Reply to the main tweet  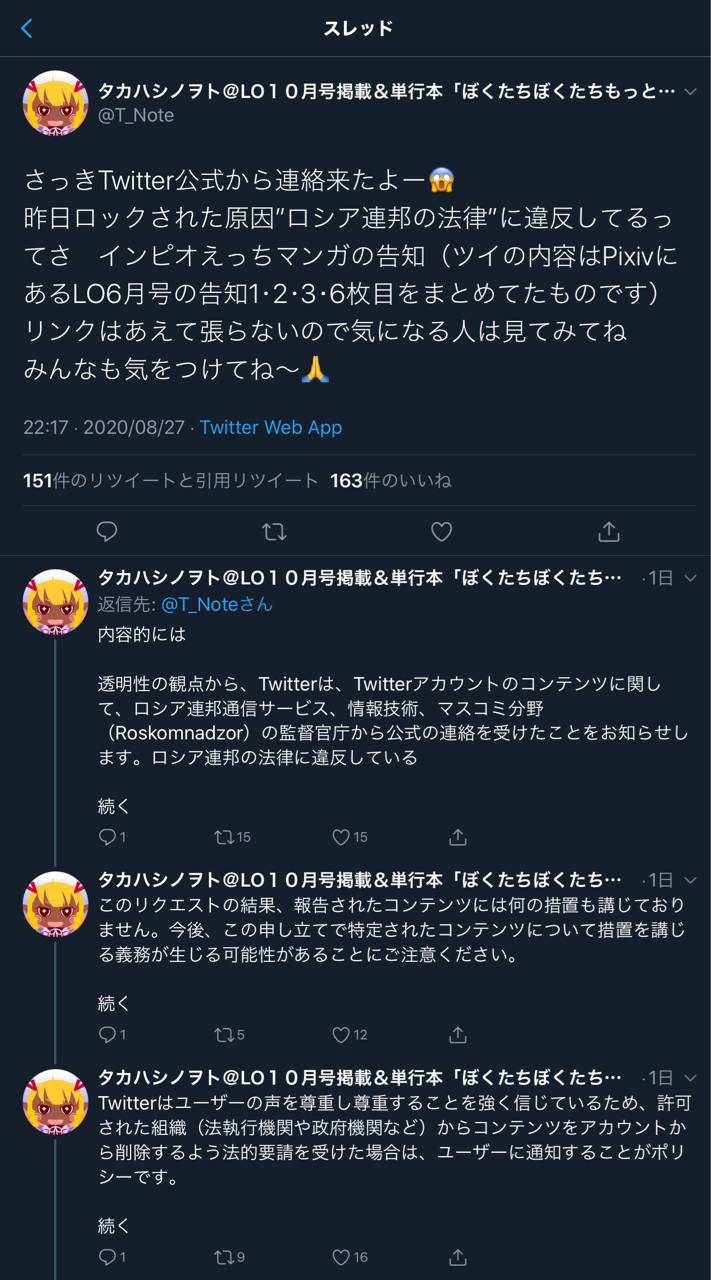click(107, 532)
